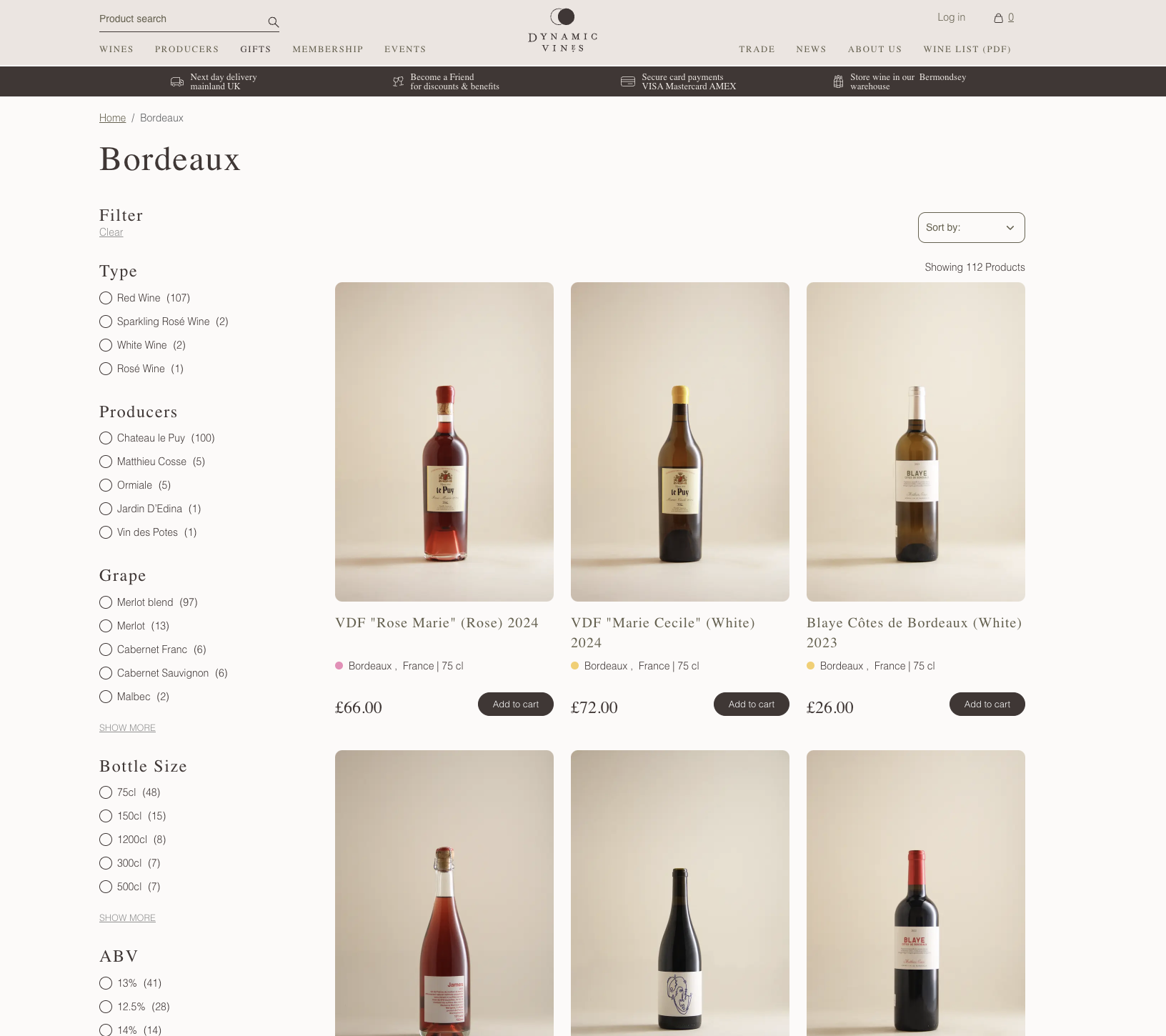Toggle the Merlot blend grape filter
The image size is (1166, 1036).
(x=106, y=602)
